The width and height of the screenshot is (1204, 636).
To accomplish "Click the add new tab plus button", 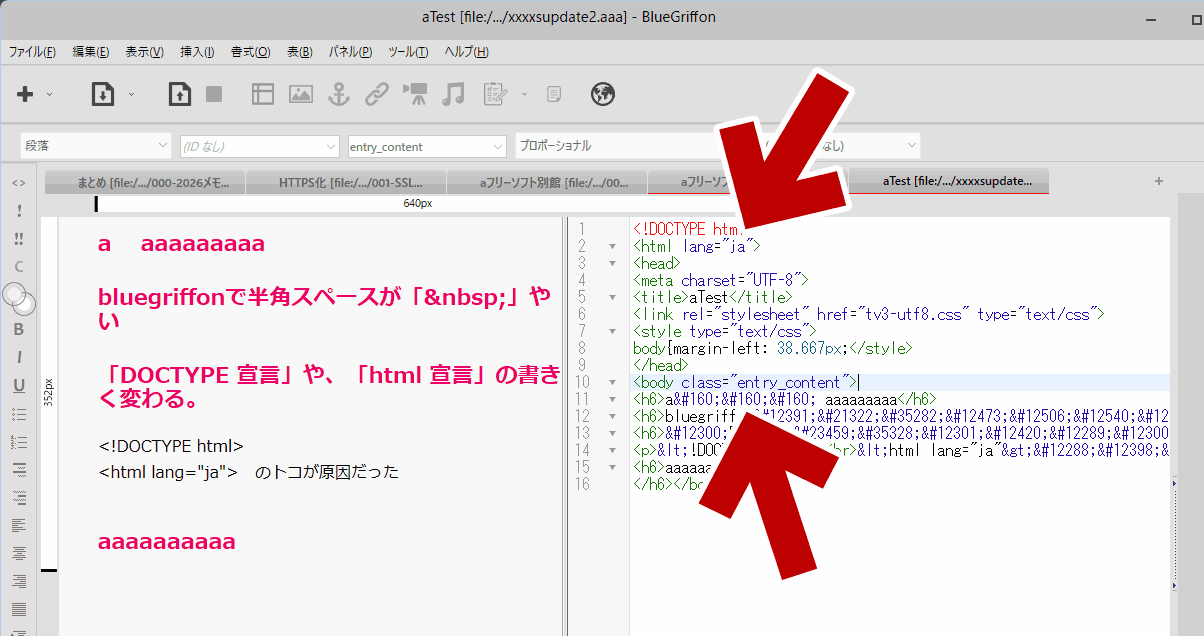I will point(1159,181).
